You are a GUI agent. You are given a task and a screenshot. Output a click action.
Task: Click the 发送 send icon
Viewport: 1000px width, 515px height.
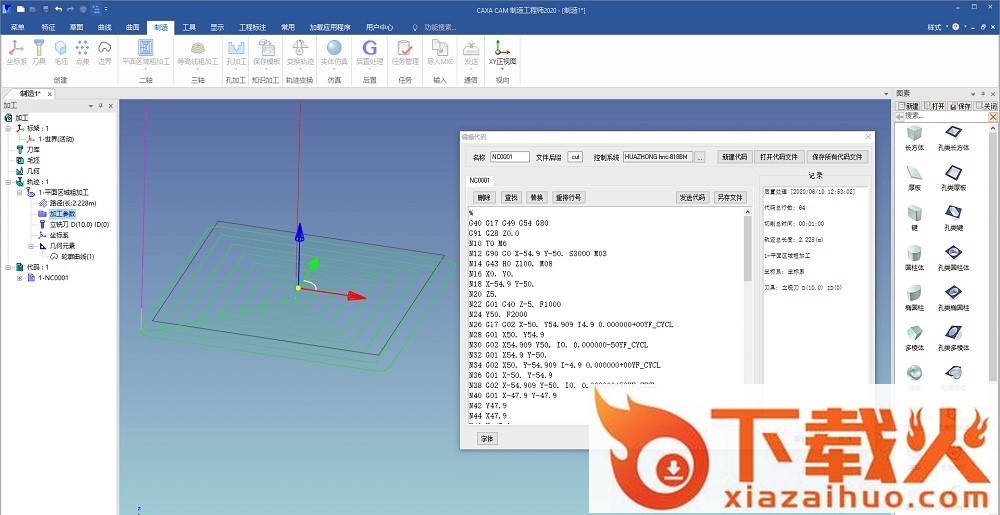[x=471, y=52]
